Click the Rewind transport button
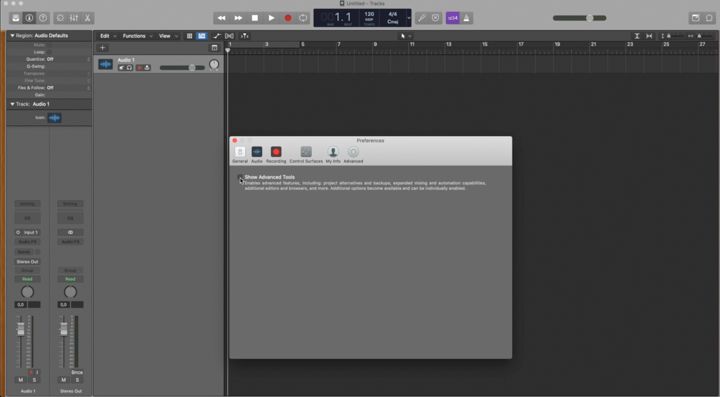 click(221, 18)
